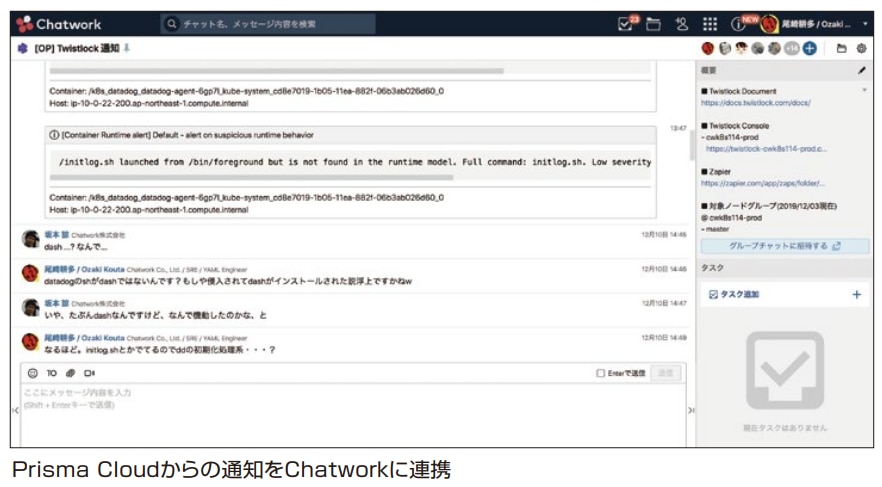
Task: Start a video call with the camera icon
Action: 89,373
